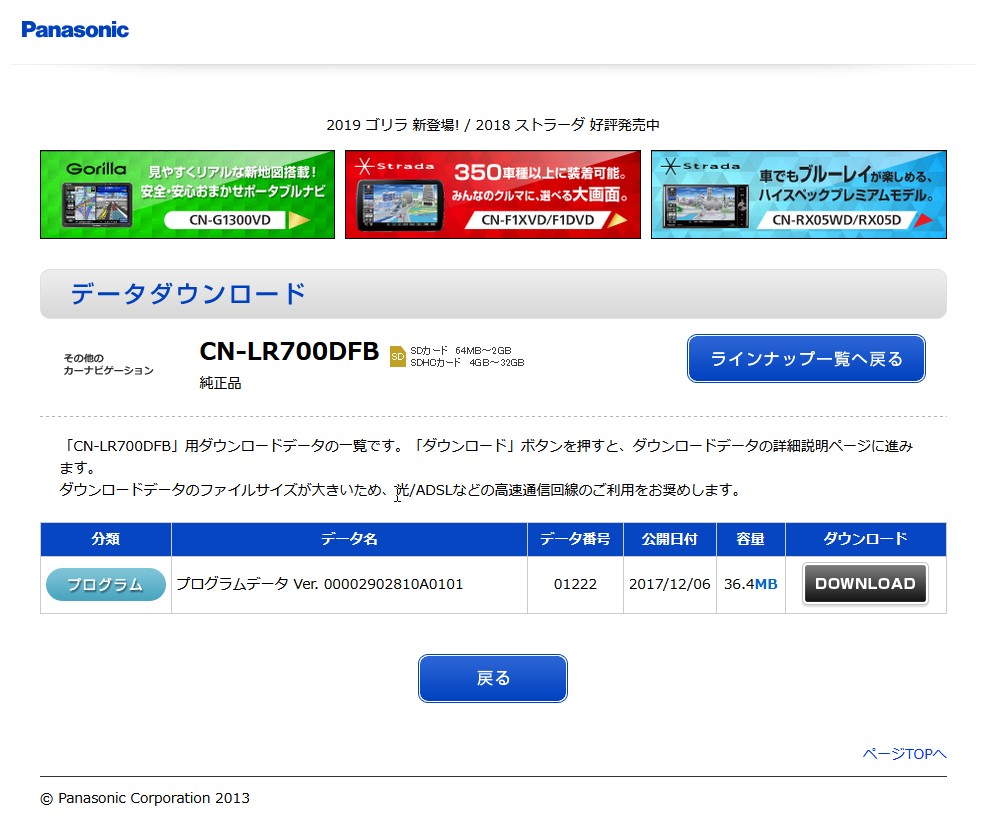Viewport: 987px width, 827px height.
Task: Follow the ページTOPへ link
Action: [905, 754]
